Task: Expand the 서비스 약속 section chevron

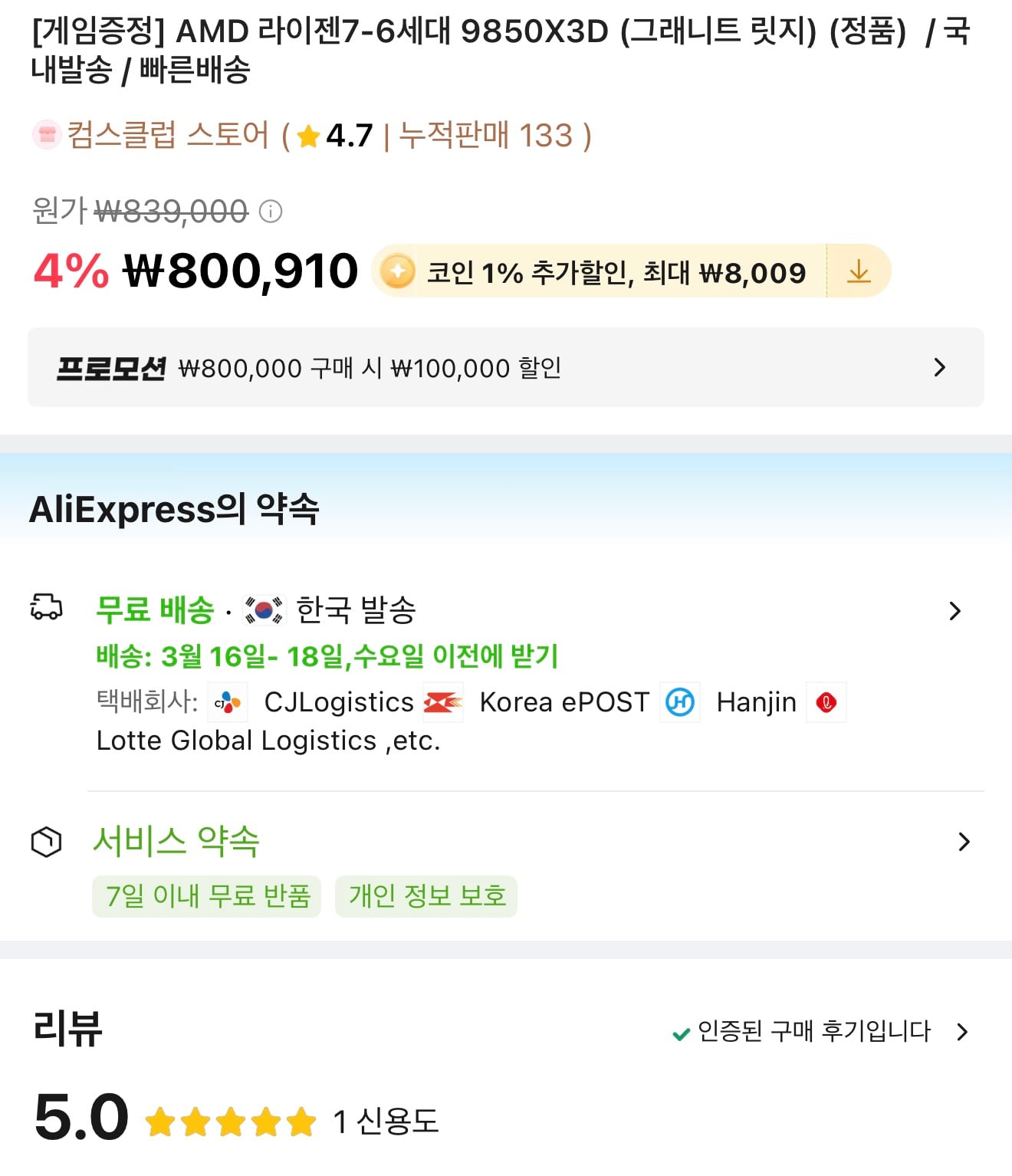Action: (964, 842)
